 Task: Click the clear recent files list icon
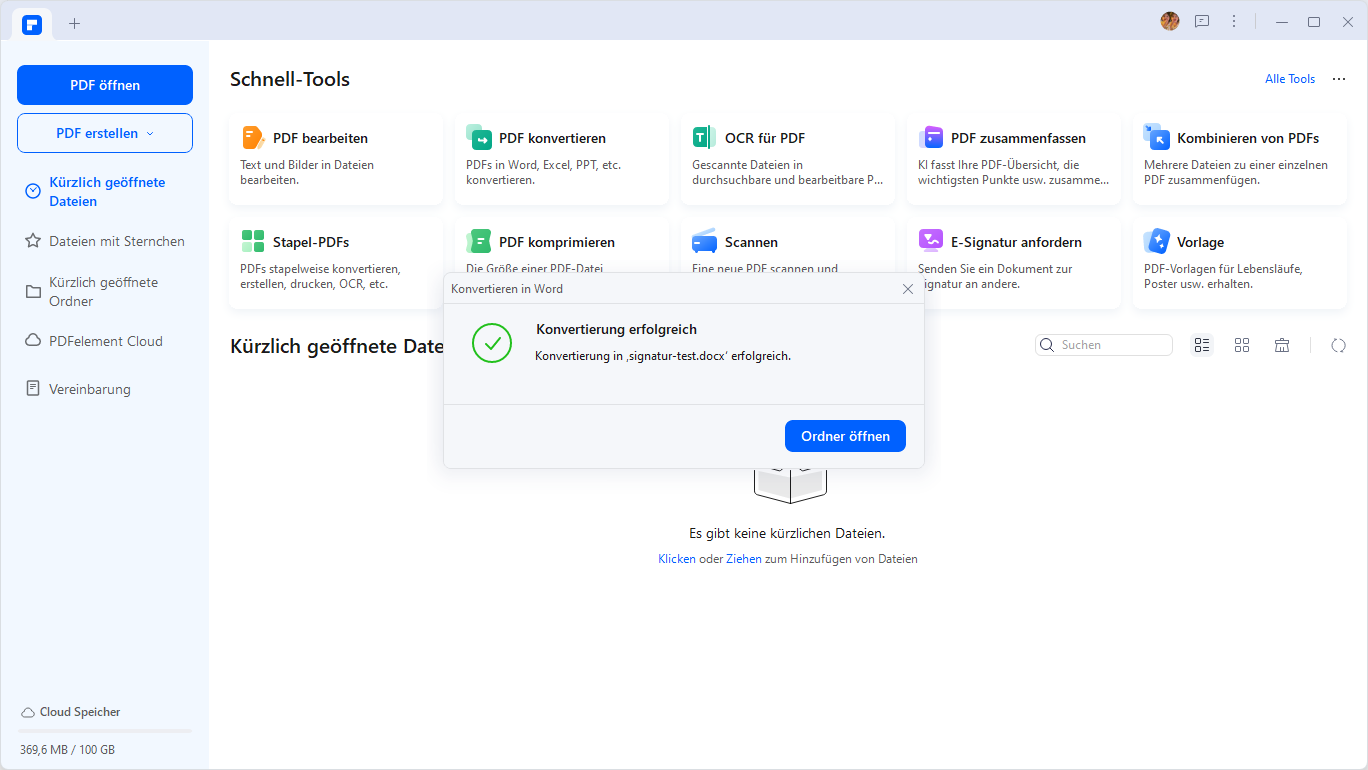[x=1282, y=345]
